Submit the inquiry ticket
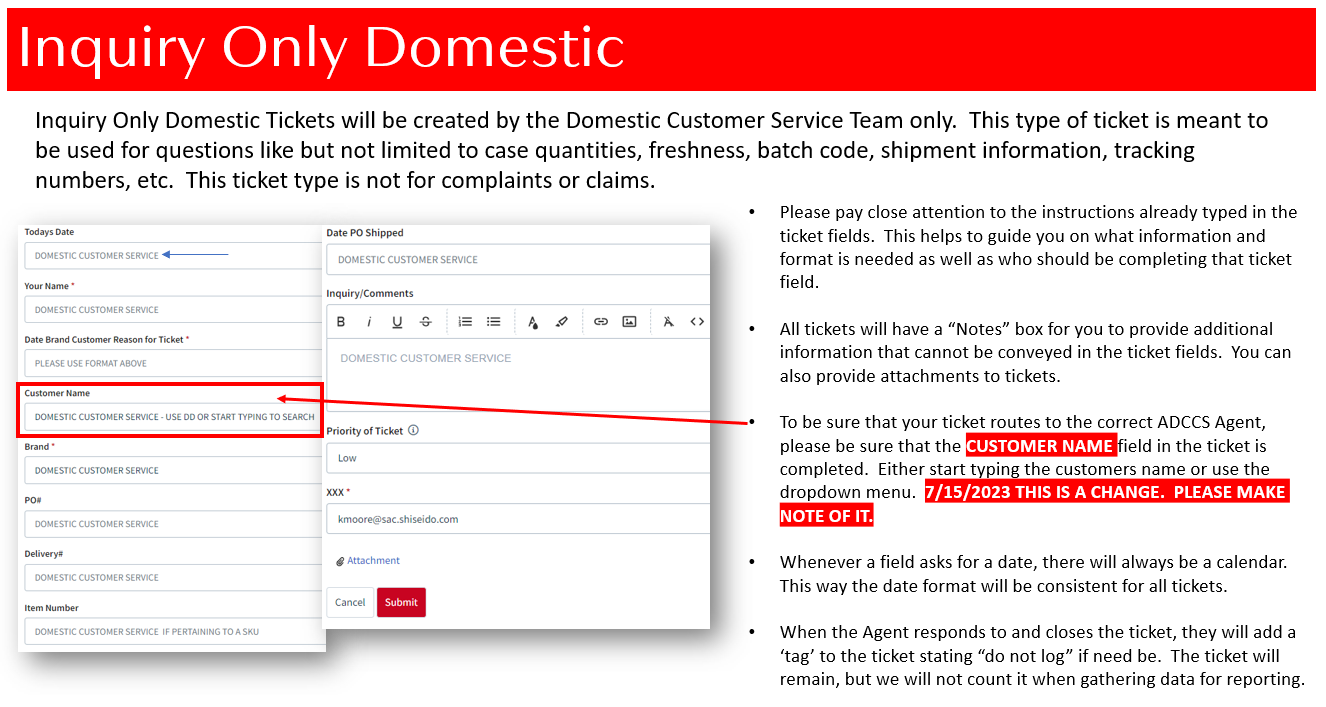 (401, 602)
